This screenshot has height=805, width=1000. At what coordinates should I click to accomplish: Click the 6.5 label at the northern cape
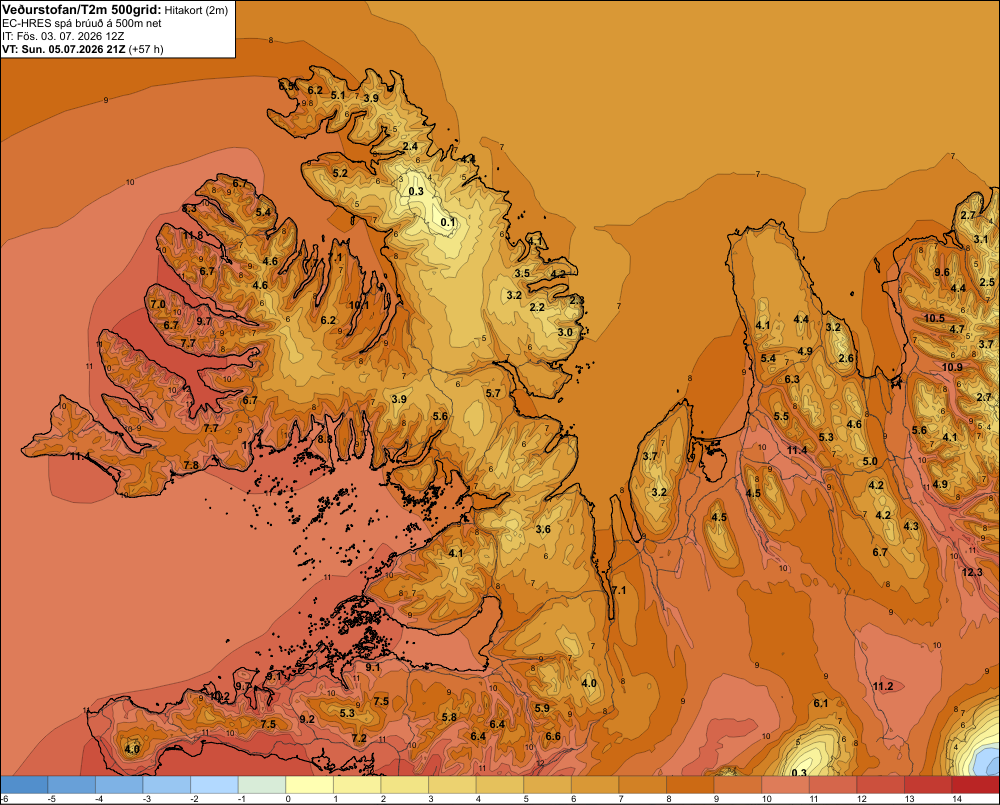pyautogui.click(x=286, y=85)
